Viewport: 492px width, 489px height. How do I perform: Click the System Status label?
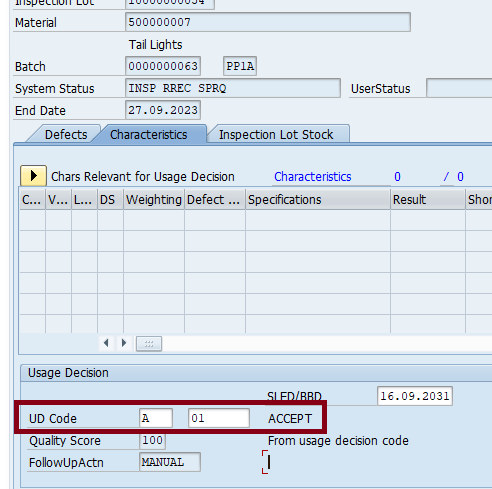click(55, 89)
